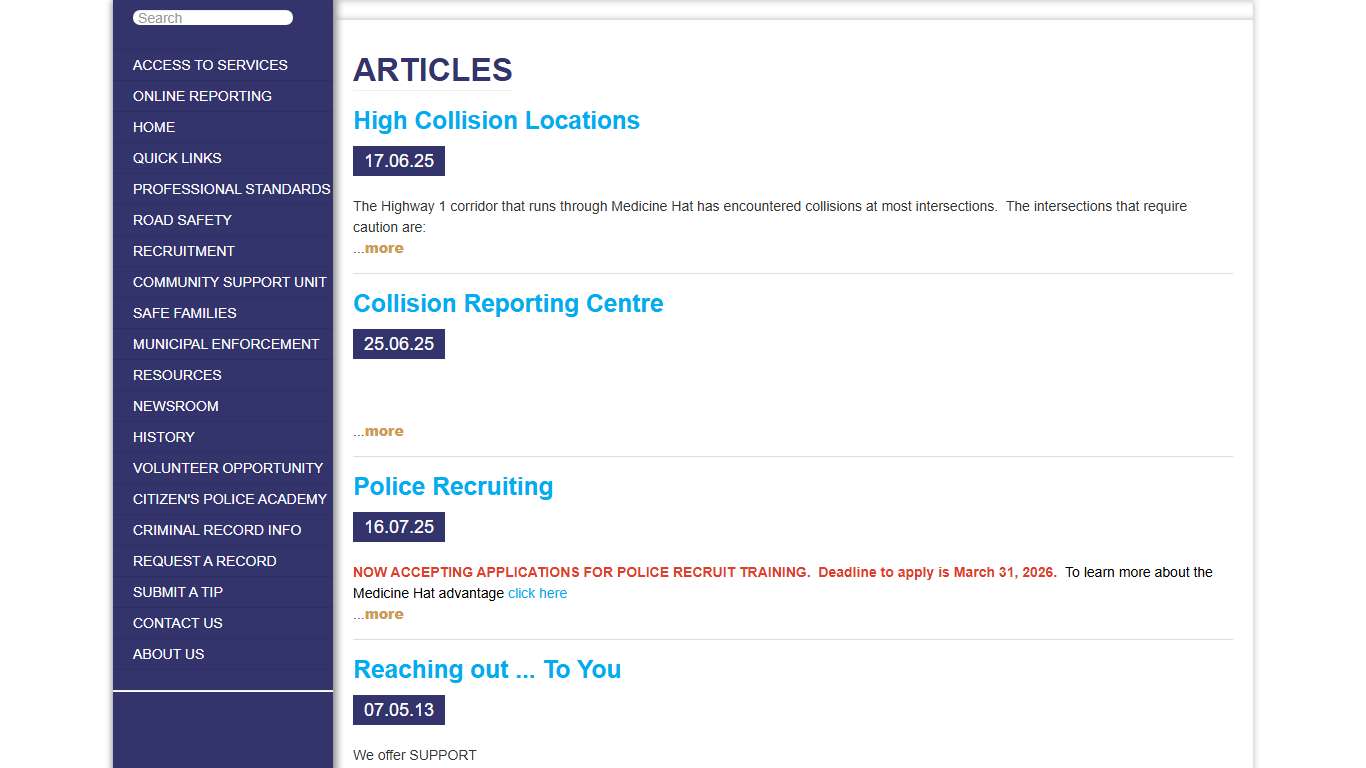The image size is (1366, 768).
Task: Select MUNICIPAL ENFORCEMENT from the menu
Action: [225, 344]
